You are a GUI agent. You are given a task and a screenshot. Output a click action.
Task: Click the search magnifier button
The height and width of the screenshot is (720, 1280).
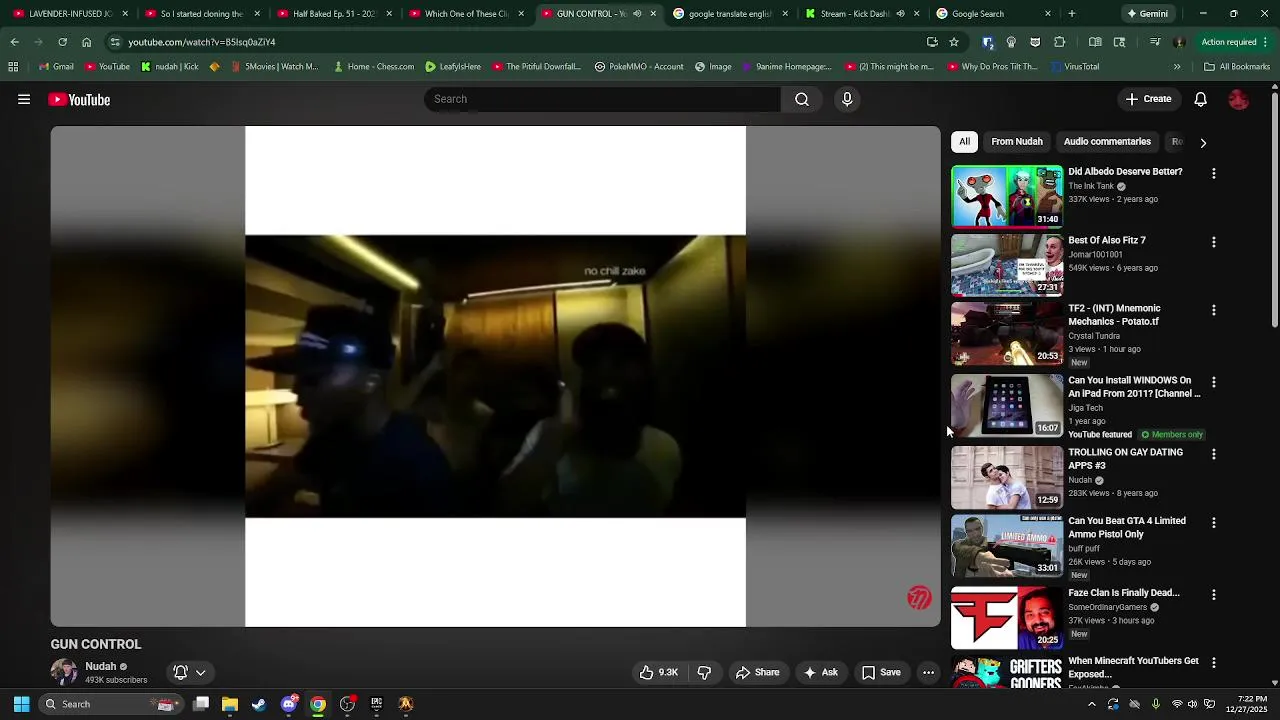click(802, 99)
